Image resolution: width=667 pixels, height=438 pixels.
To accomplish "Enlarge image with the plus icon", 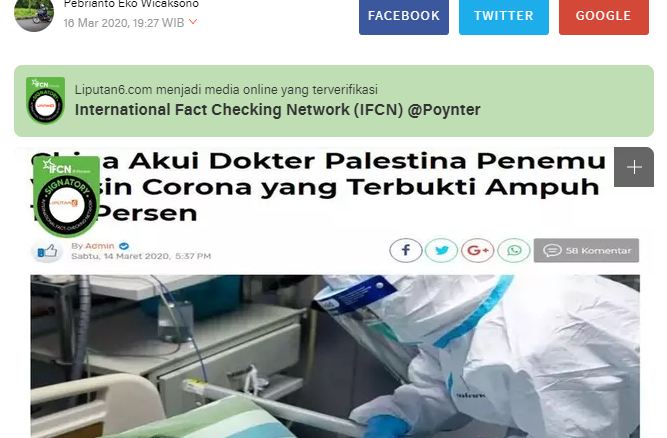I will coord(634,167).
